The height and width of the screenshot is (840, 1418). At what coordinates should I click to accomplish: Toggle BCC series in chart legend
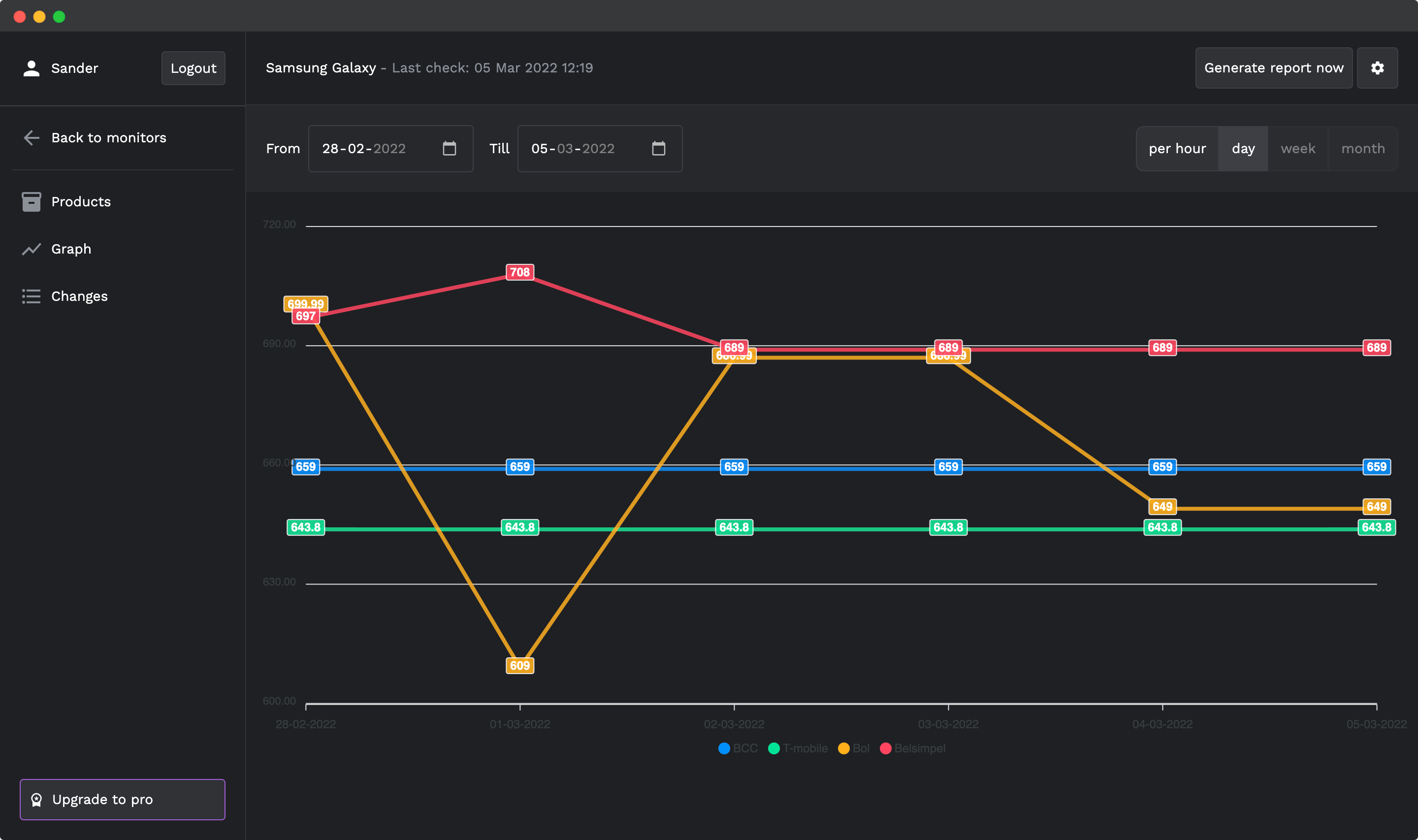[737, 748]
